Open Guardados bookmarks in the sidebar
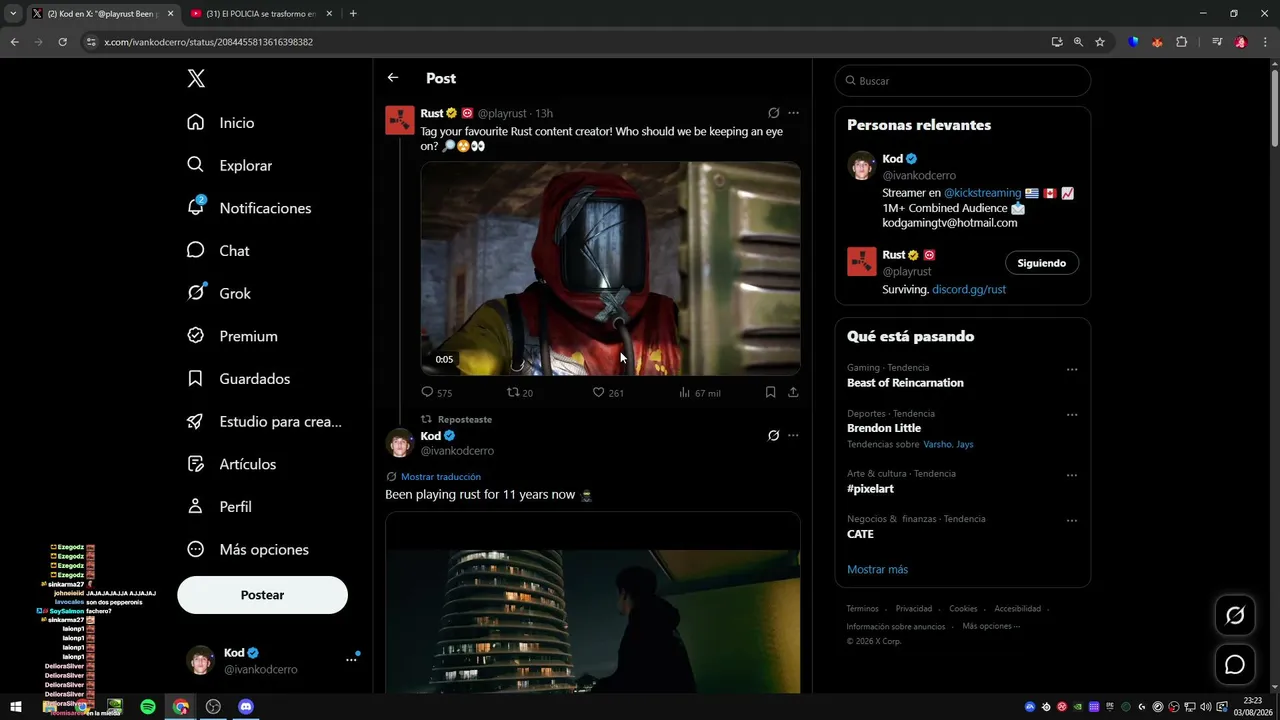Image resolution: width=1280 pixels, height=720 pixels. click(238, 379)
